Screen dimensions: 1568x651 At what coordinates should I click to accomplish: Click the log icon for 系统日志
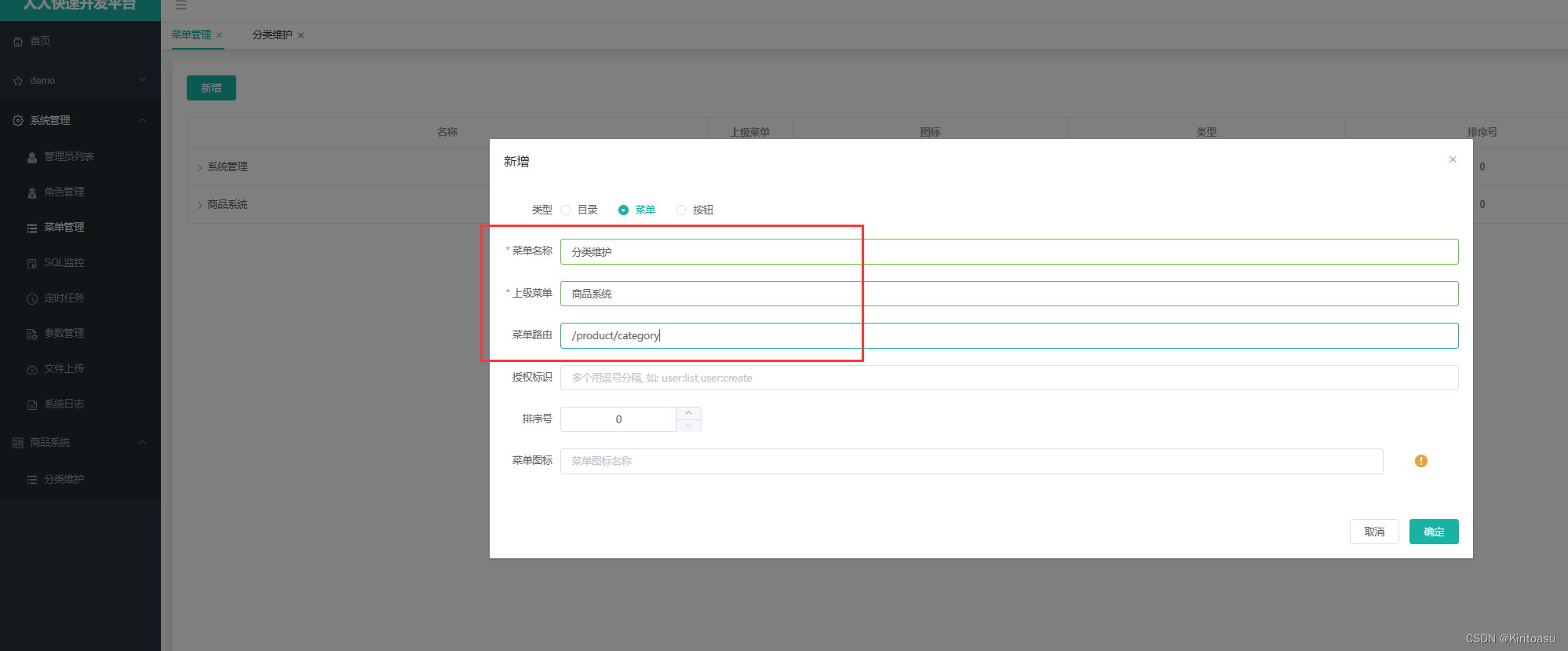coord(32,404)
